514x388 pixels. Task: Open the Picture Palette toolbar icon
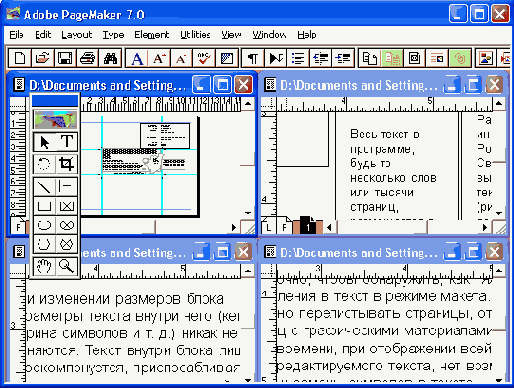tap(486, 58)
